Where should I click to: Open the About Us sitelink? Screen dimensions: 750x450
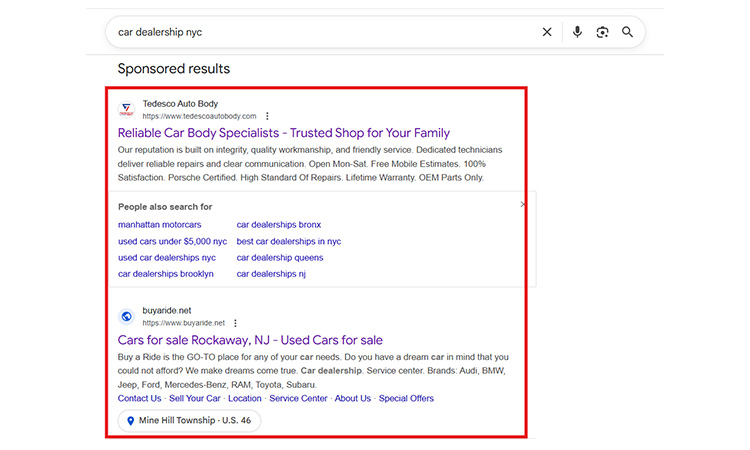(x=353, y=398)
